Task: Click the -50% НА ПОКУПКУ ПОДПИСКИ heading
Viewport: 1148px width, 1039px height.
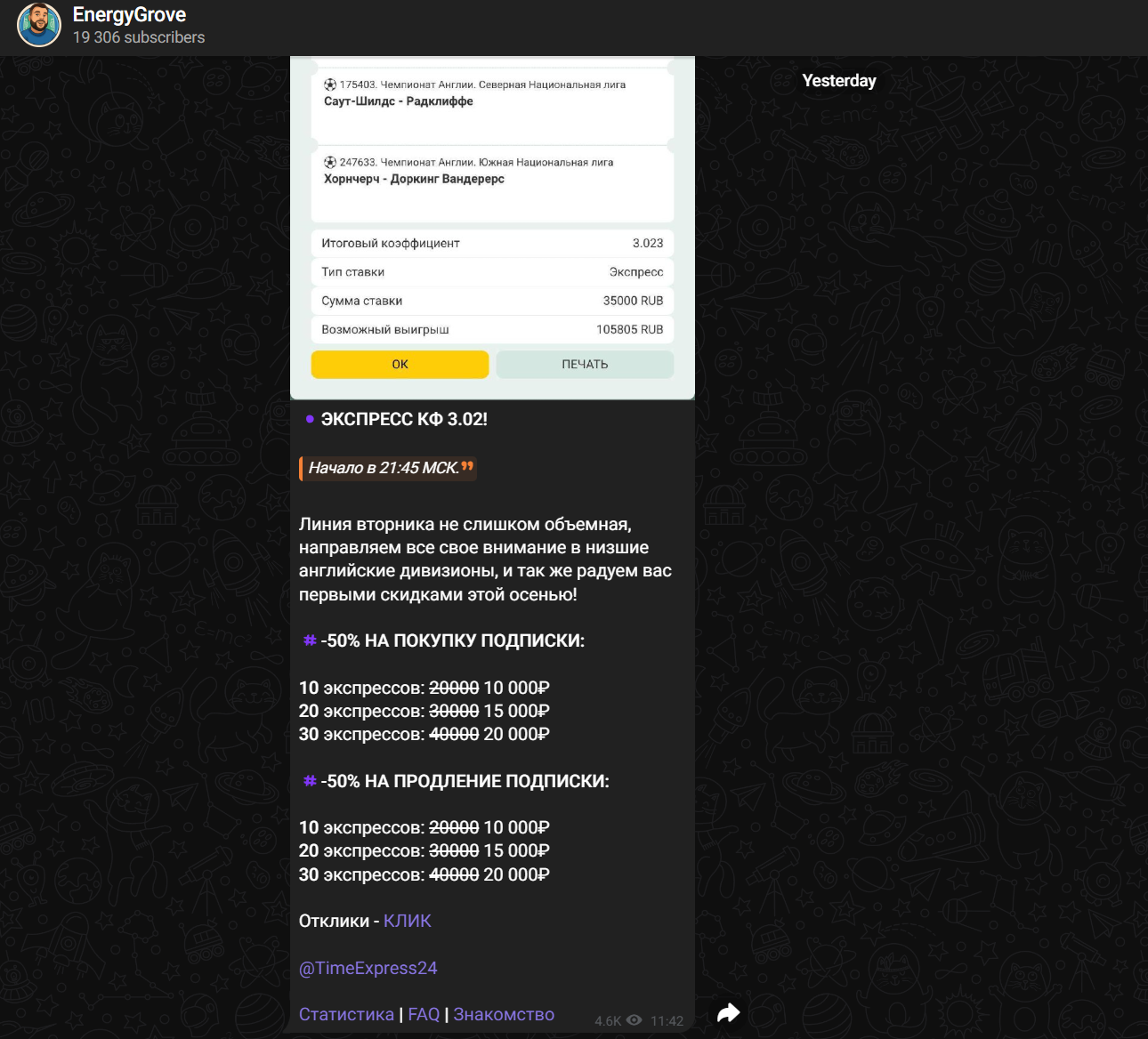Action: tap(452, 640)
